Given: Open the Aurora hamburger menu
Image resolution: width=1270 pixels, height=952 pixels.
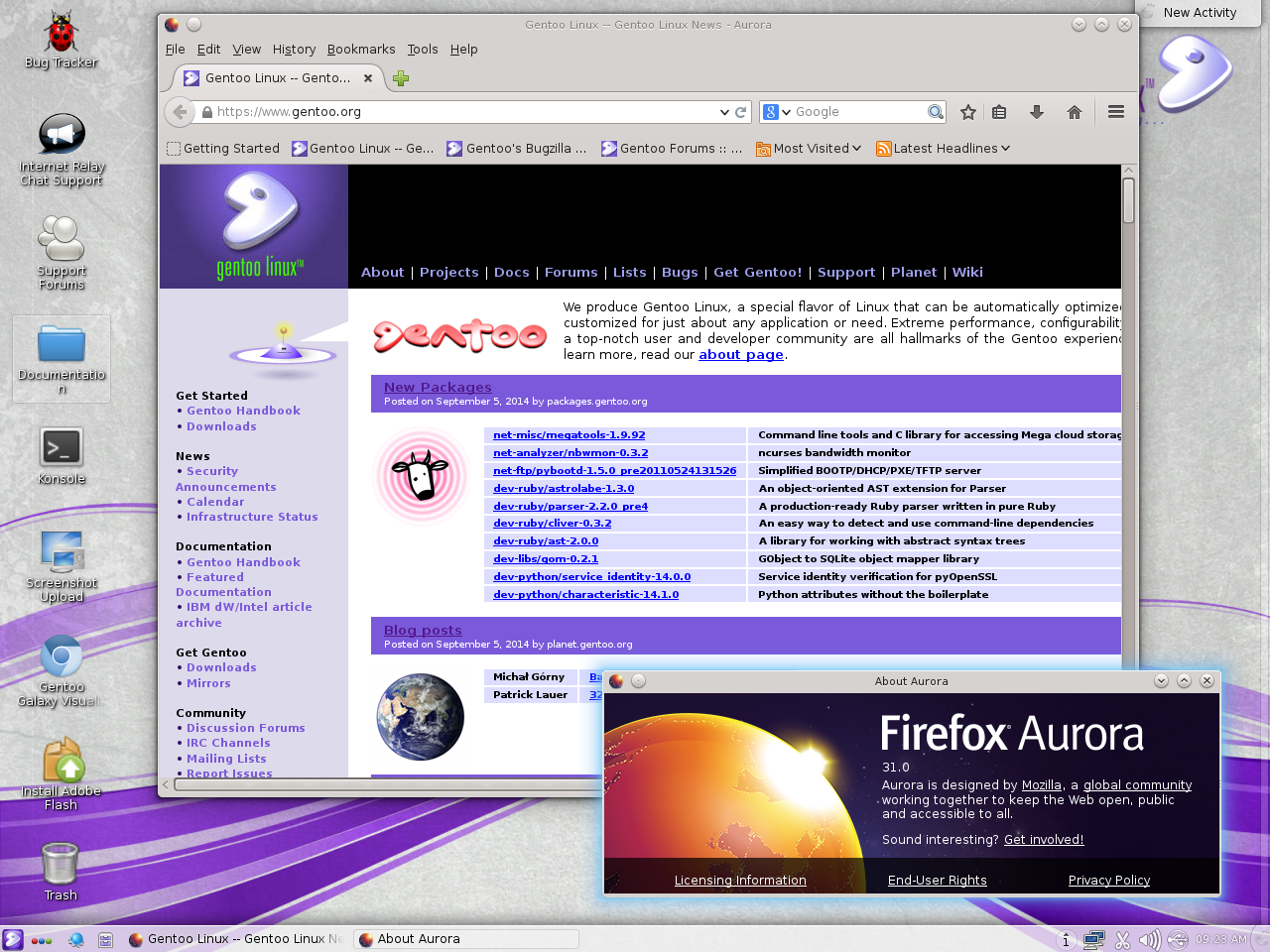Looking at the screenshot, I should click(1116, 112).
